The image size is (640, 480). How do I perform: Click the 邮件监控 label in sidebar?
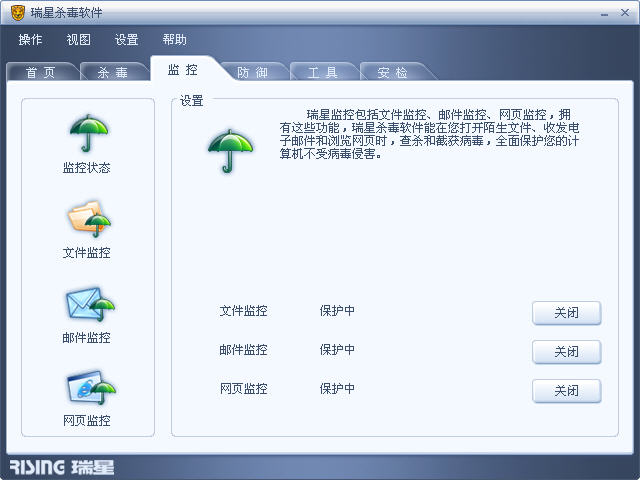click(x=87, y=338)
